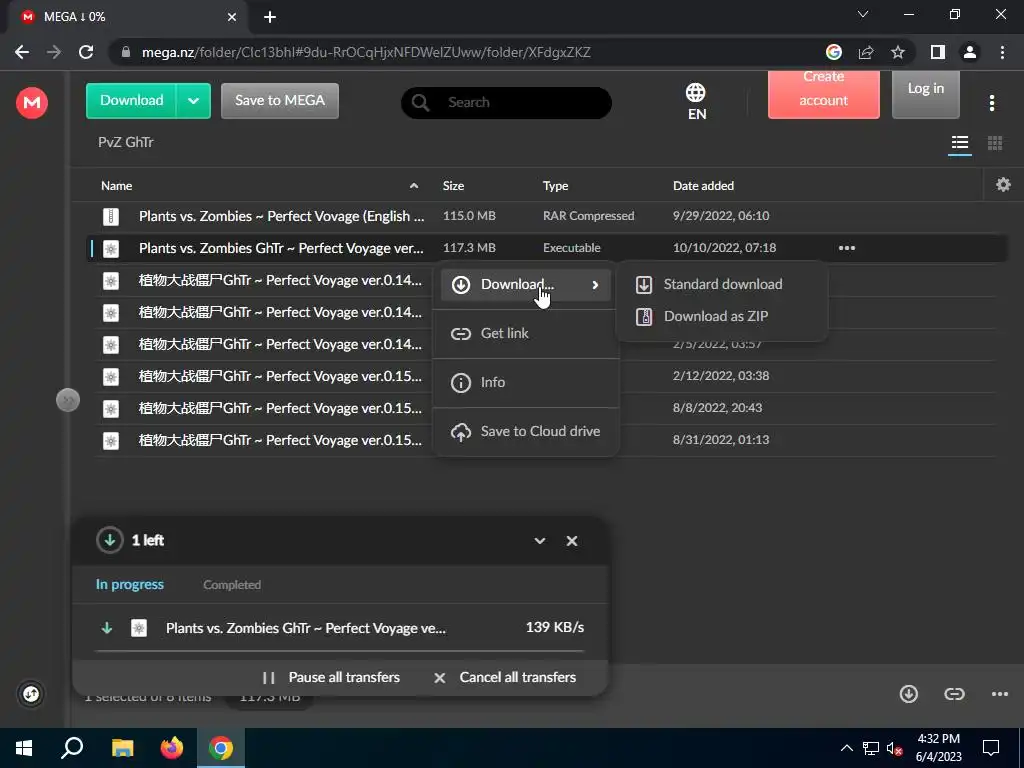Click transfers sync icon in left sidebar

(31, 694)
